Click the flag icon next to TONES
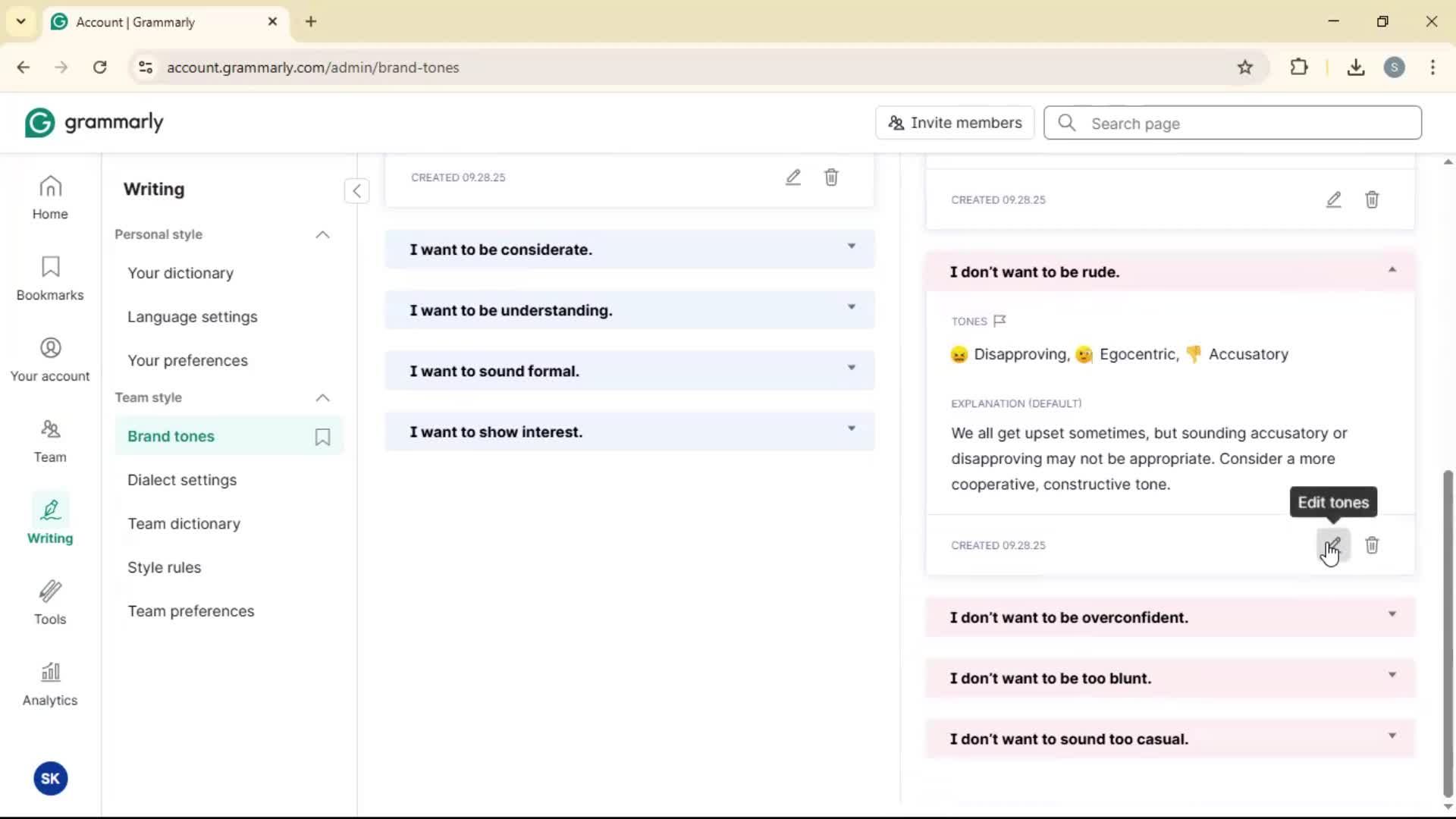The width and height of the screenshot is (1456, 819). [999, 321]
